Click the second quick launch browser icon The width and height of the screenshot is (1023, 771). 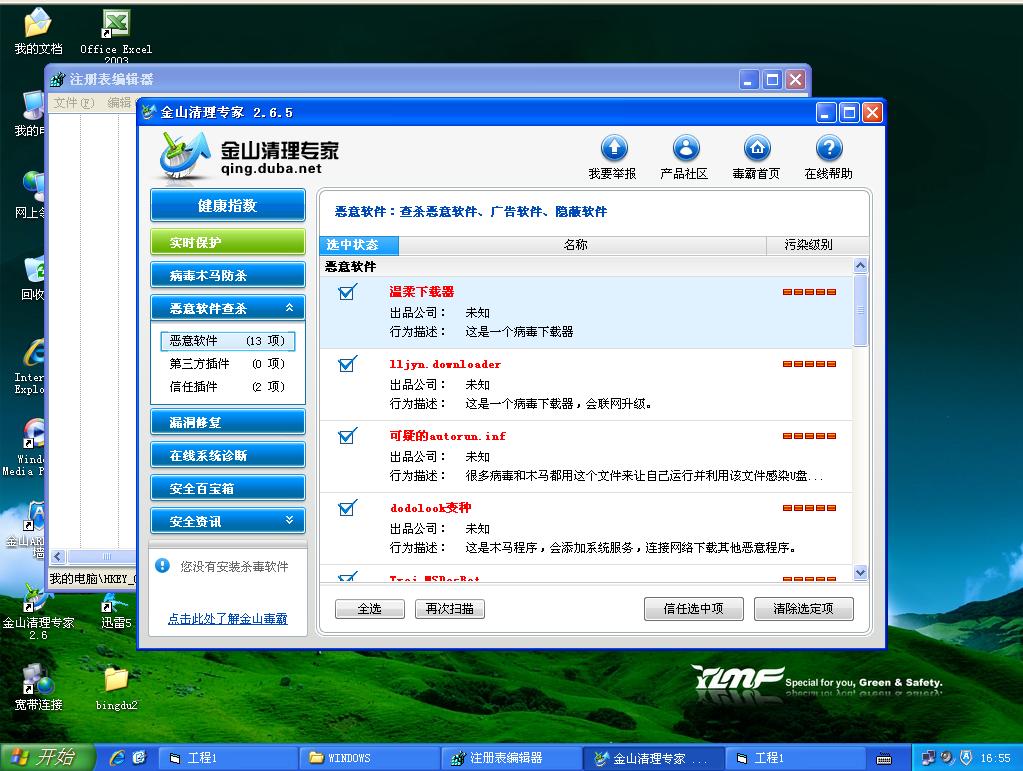pyautogui.click(x=139, y=757)
